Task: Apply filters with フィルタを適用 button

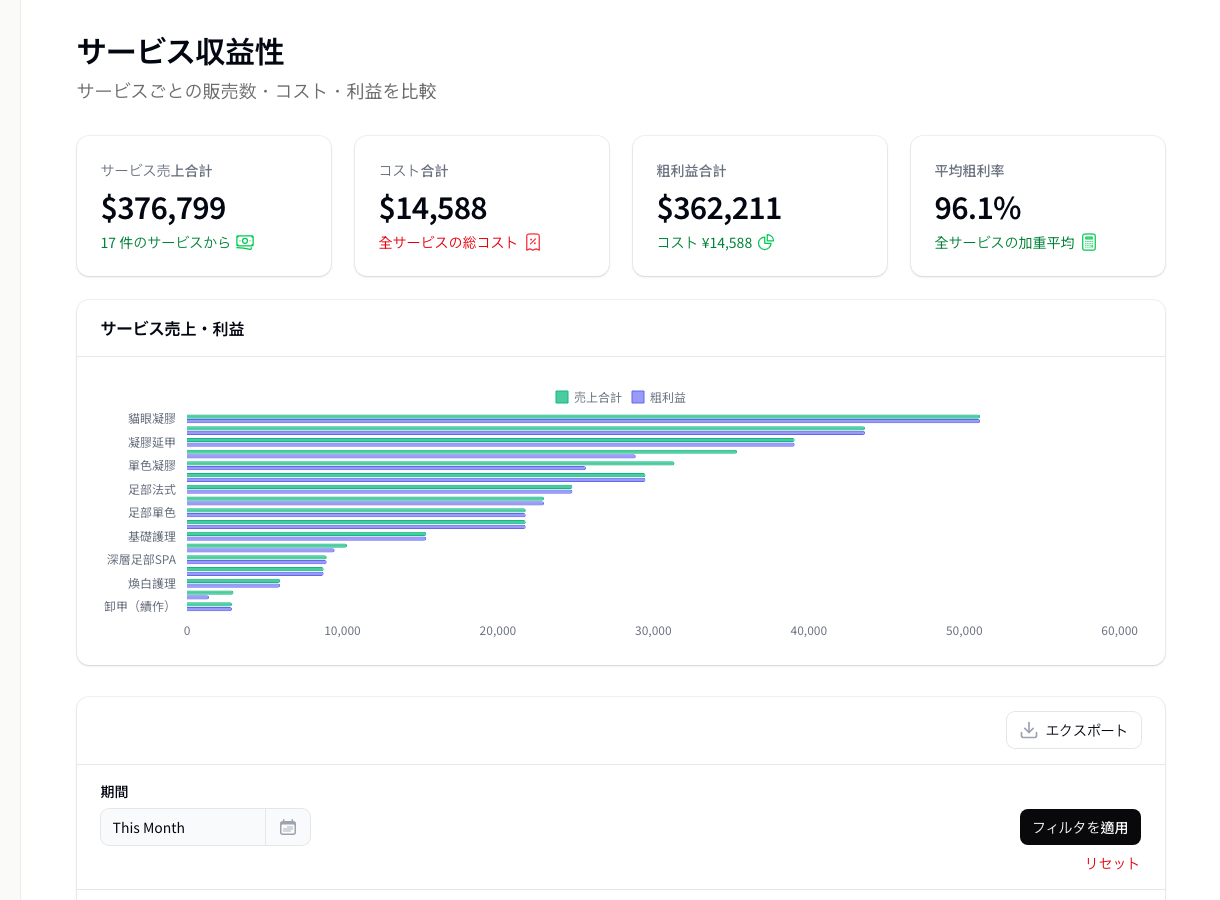Action: 1080,827
